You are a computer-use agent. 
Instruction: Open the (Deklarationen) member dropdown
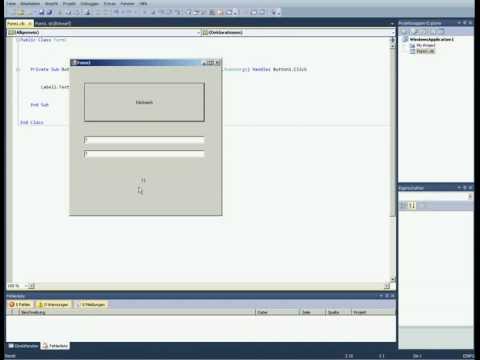pyautogui.click(x=298, y=32)
